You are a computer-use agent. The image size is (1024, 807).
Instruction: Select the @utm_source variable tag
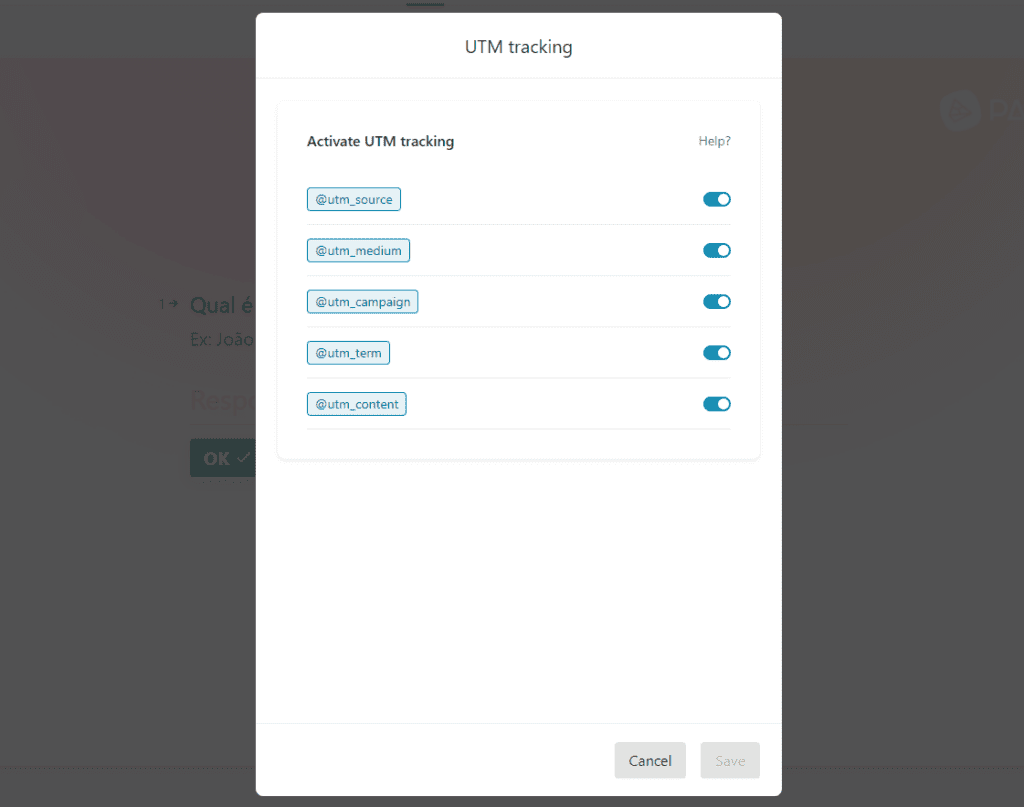click(x=354, y=199)
